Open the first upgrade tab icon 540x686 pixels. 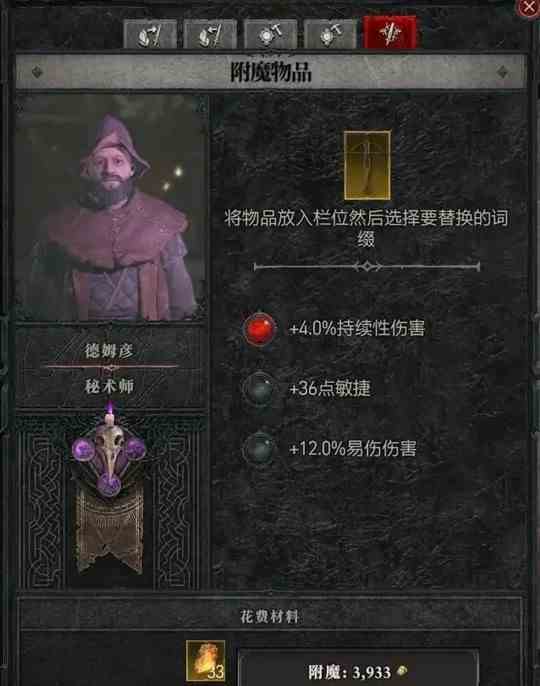coord(151,34)
